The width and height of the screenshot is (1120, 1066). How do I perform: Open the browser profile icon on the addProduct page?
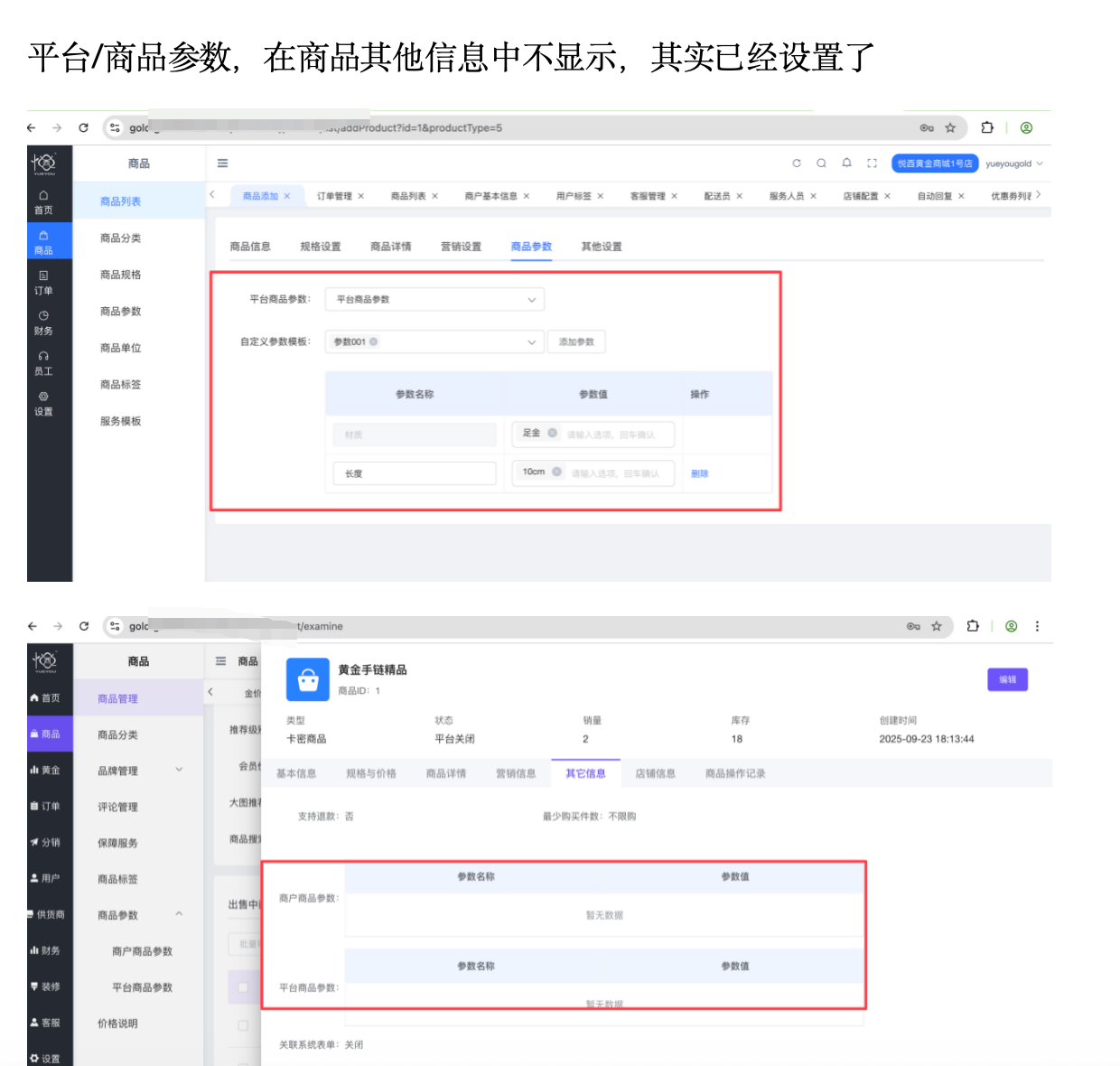[1026, 128]
